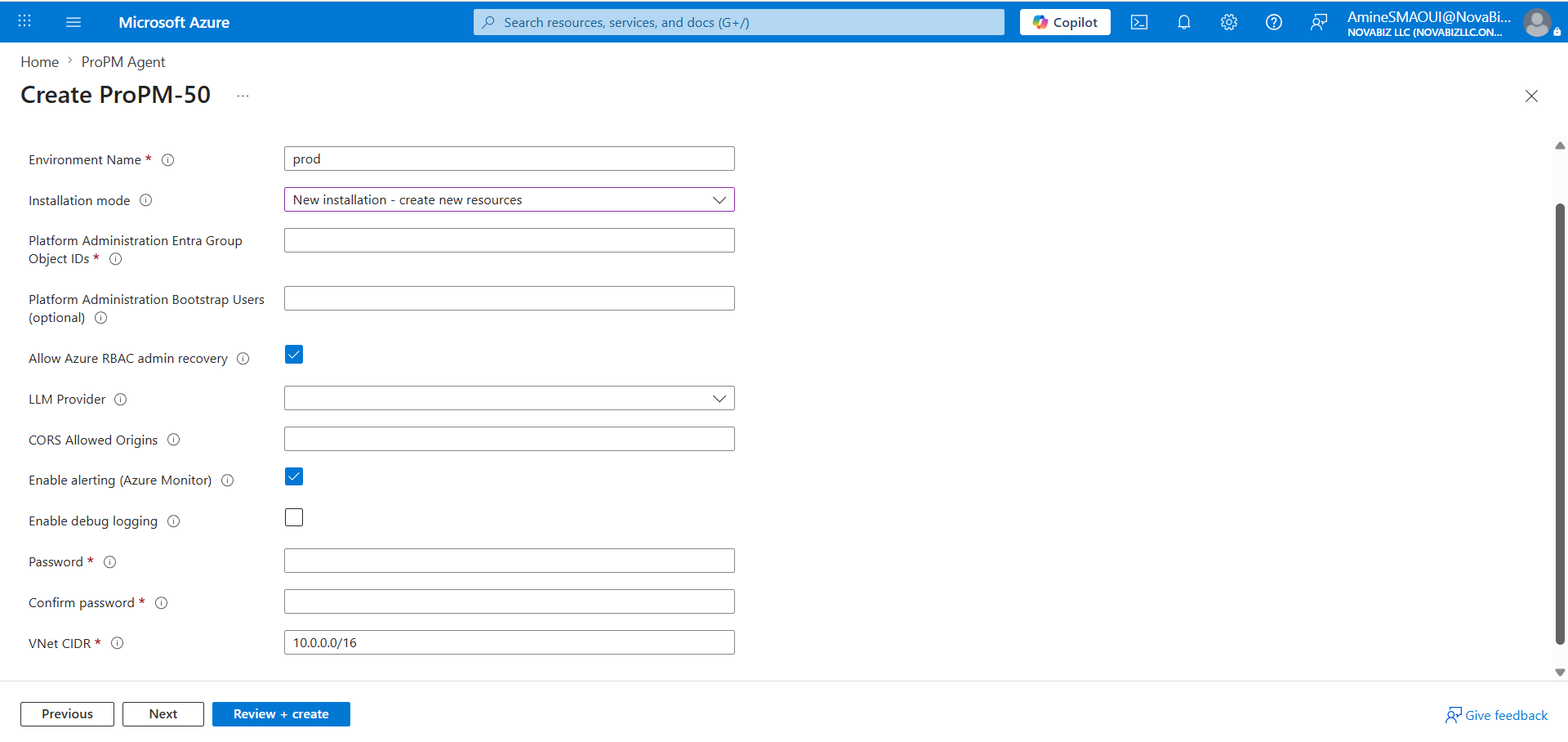Close the Create ProPM-50 blade

tap(1531, 96)
